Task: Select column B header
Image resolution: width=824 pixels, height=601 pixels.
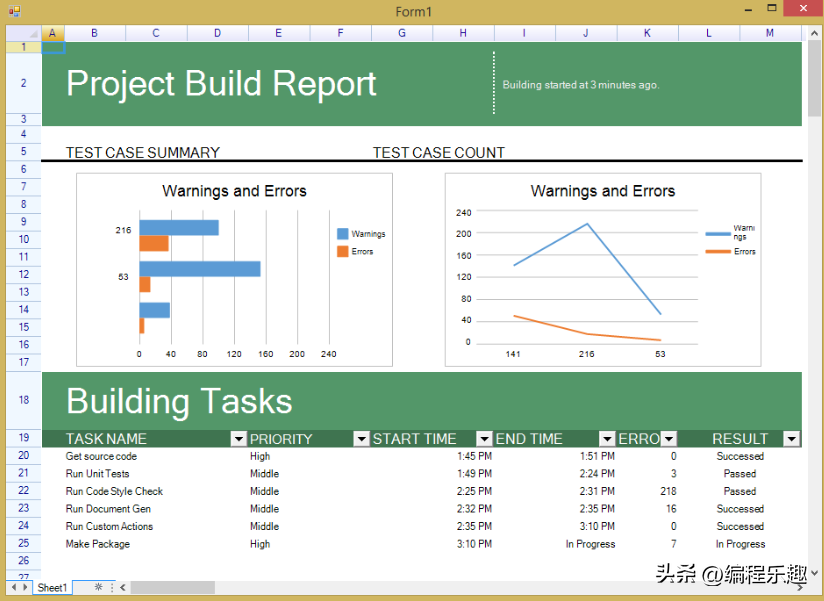Action: 95,33
